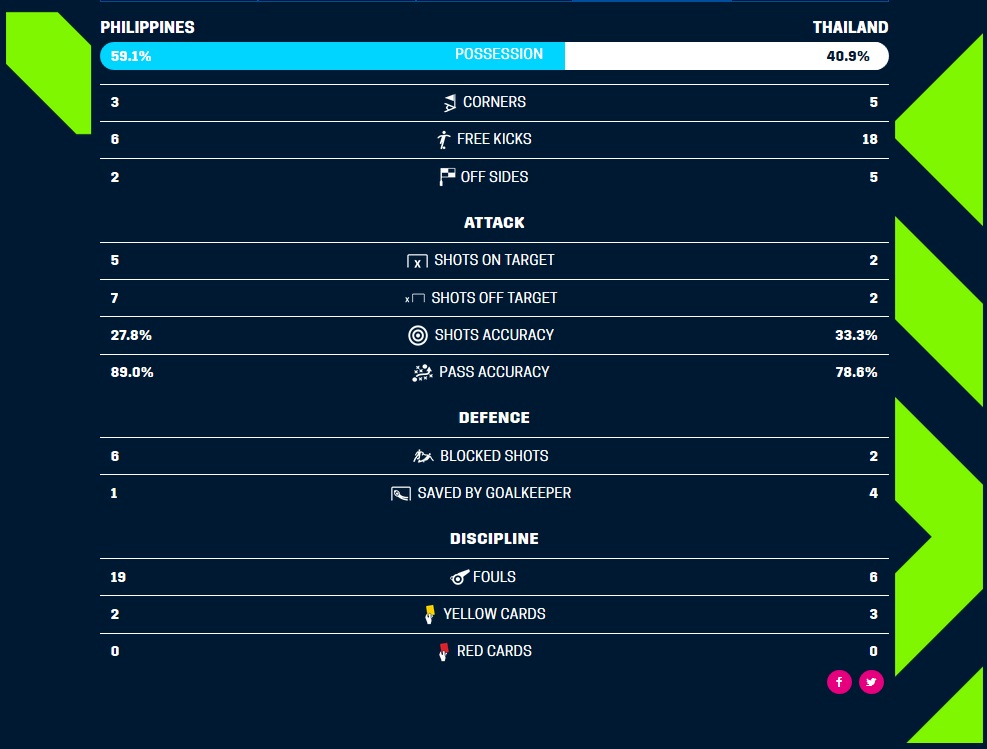Click the DEFENCE section heading

pyautogui.click(x=494, y=418)
